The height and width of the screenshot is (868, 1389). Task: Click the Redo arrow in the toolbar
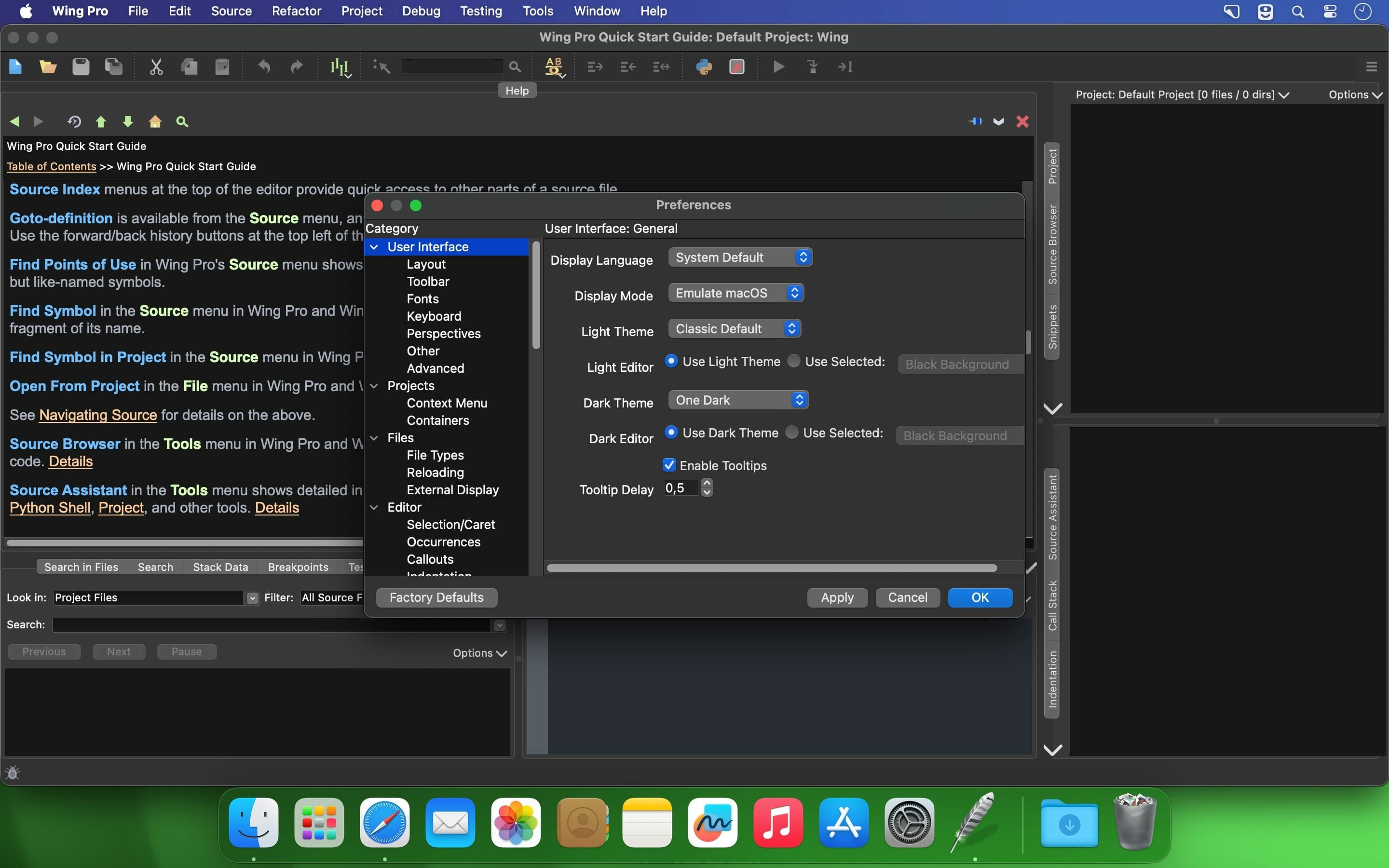[x=297, y=67]
